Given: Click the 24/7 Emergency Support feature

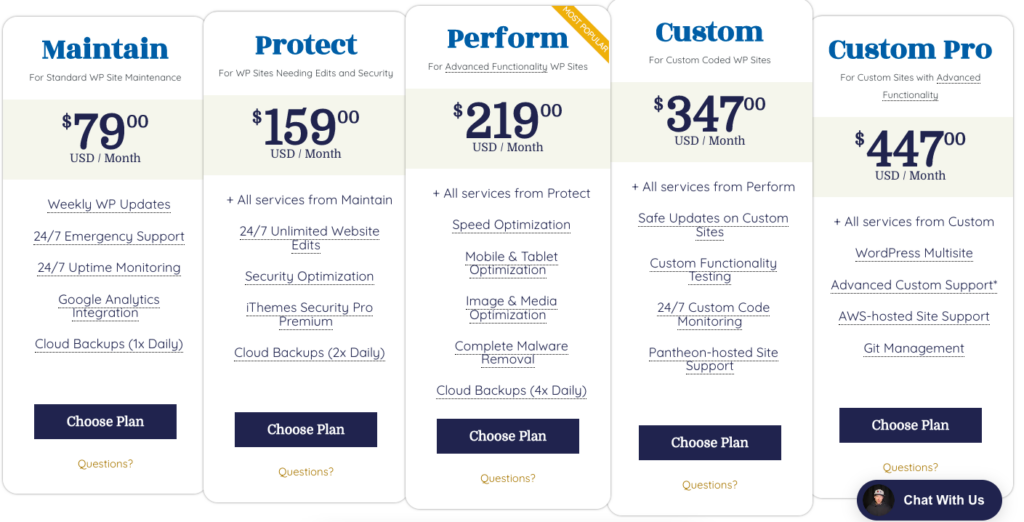Looking at the screenshot, I should point(109,237).
